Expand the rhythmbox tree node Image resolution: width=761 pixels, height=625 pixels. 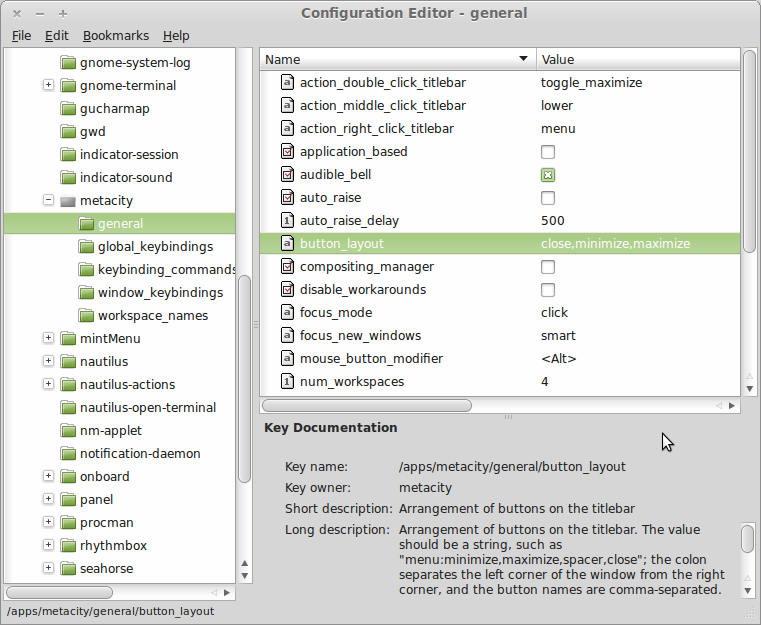coord(48,545)
